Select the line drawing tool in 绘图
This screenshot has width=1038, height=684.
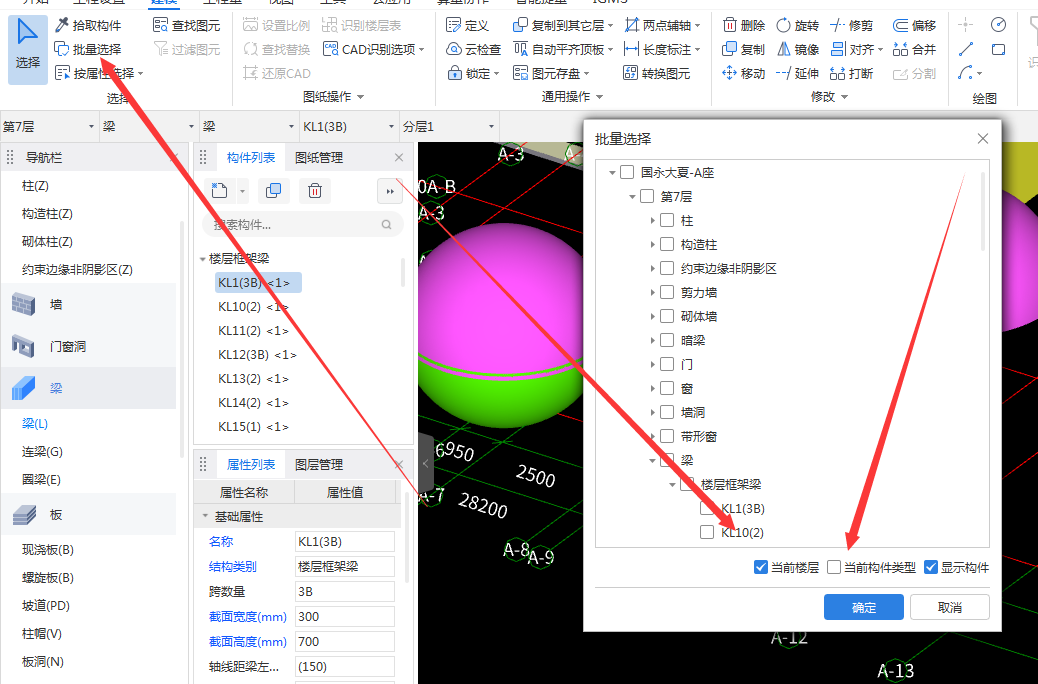966,49
